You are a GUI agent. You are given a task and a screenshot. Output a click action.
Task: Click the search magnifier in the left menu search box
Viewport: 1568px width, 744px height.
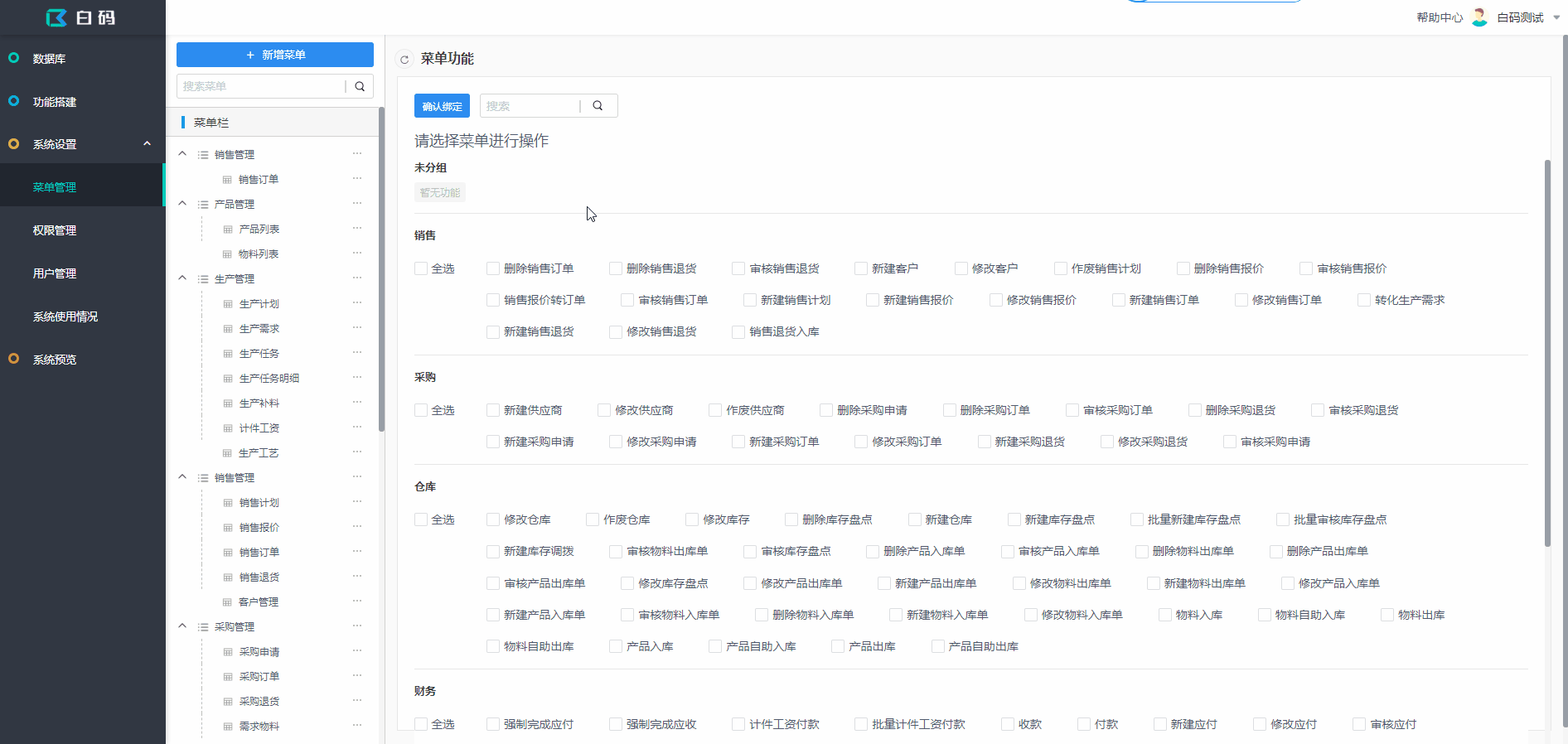pyautogui.click(x=360, y=86)
